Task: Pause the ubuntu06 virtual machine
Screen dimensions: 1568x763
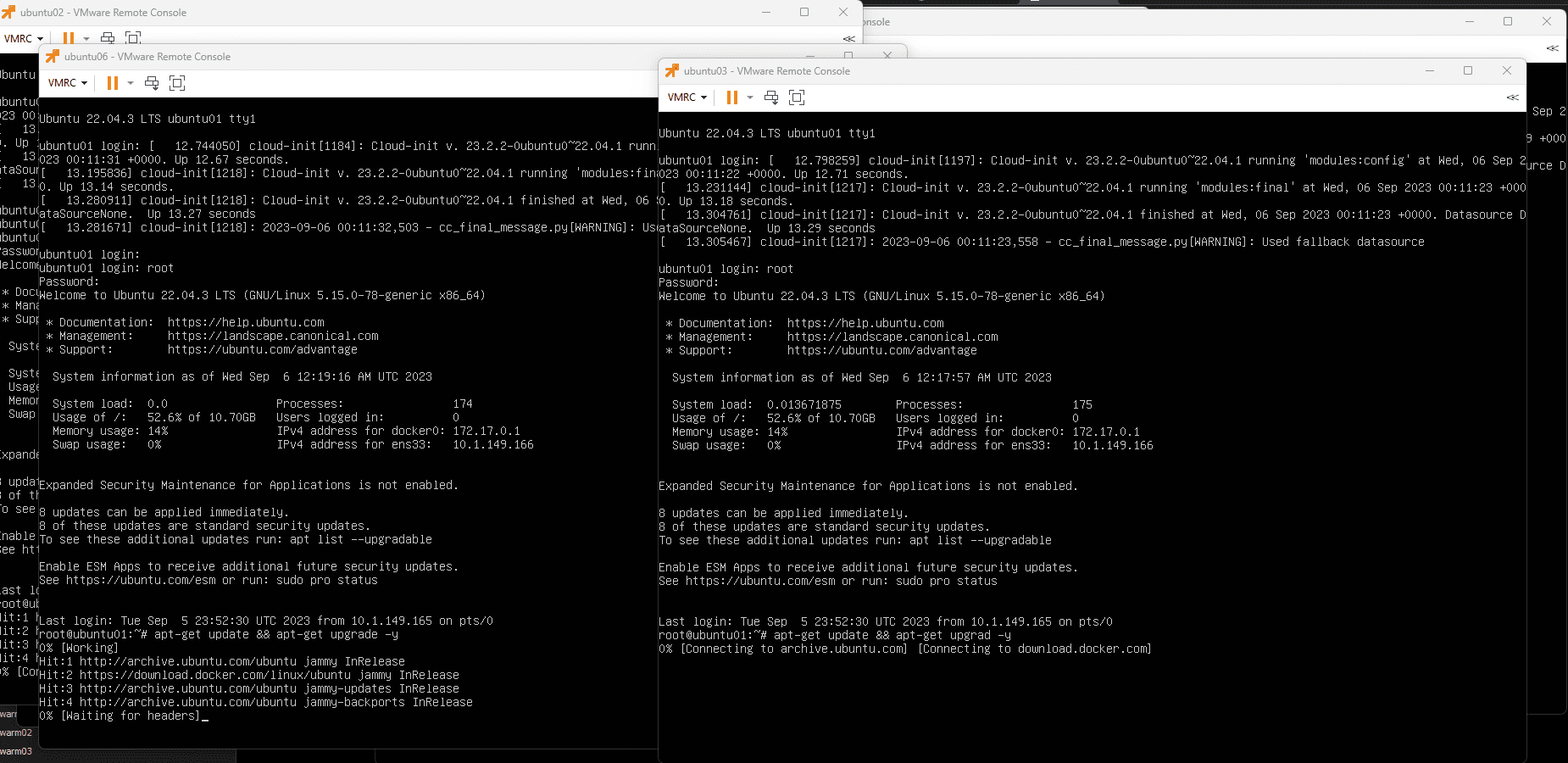Action: (113, 83)
